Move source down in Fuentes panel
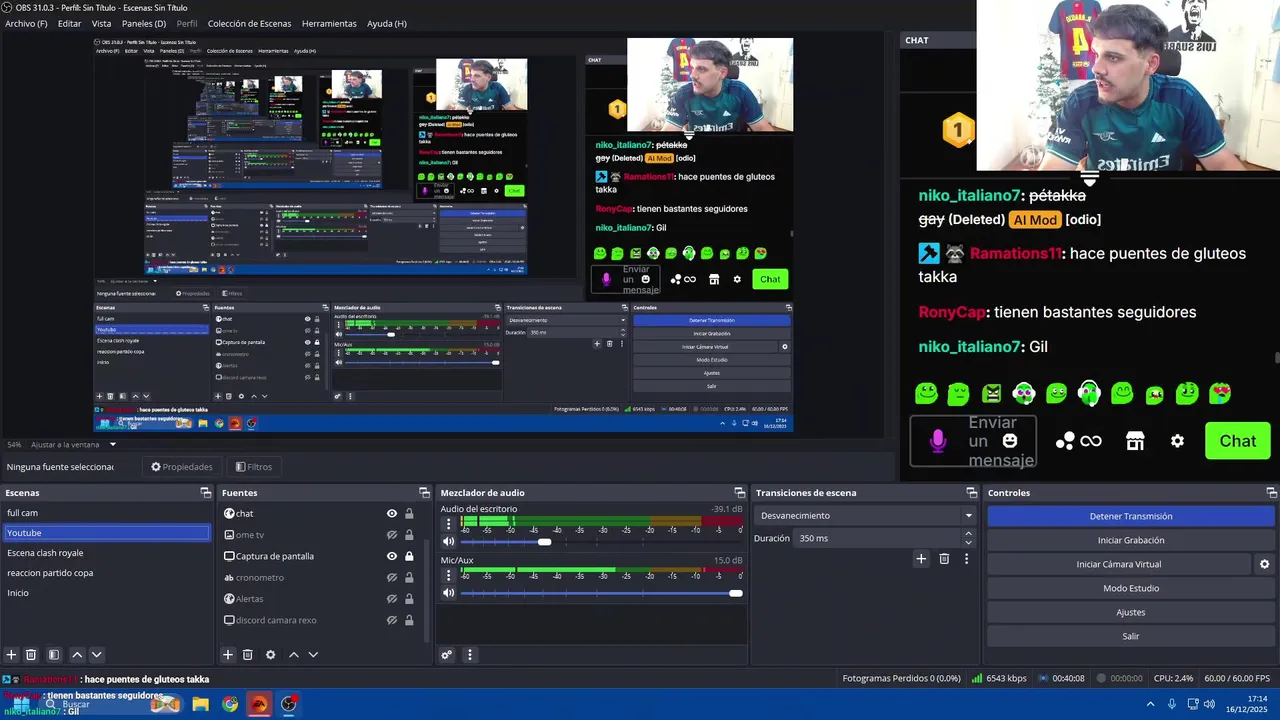This screenshot has height=720, width=1280. click(312, 655)
